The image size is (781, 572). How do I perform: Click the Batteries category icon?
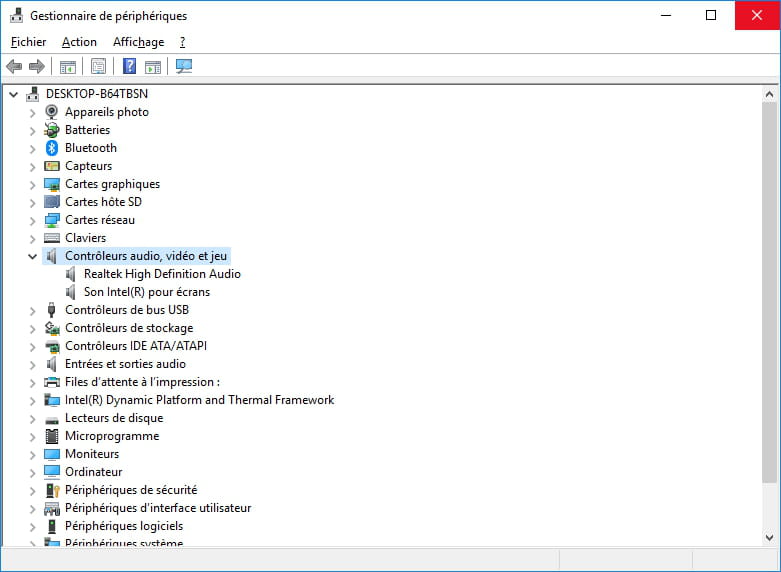click(51, 130)
